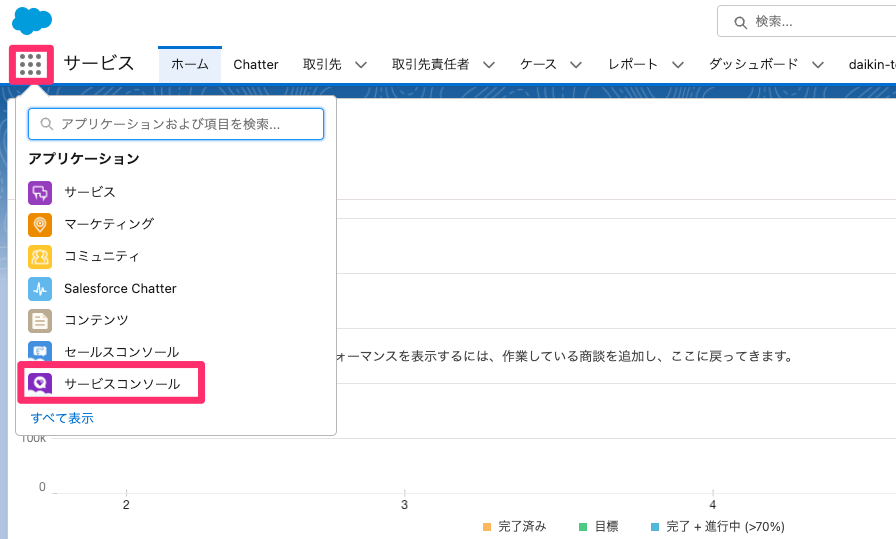Open the 取引先 tab

(322, 65)
